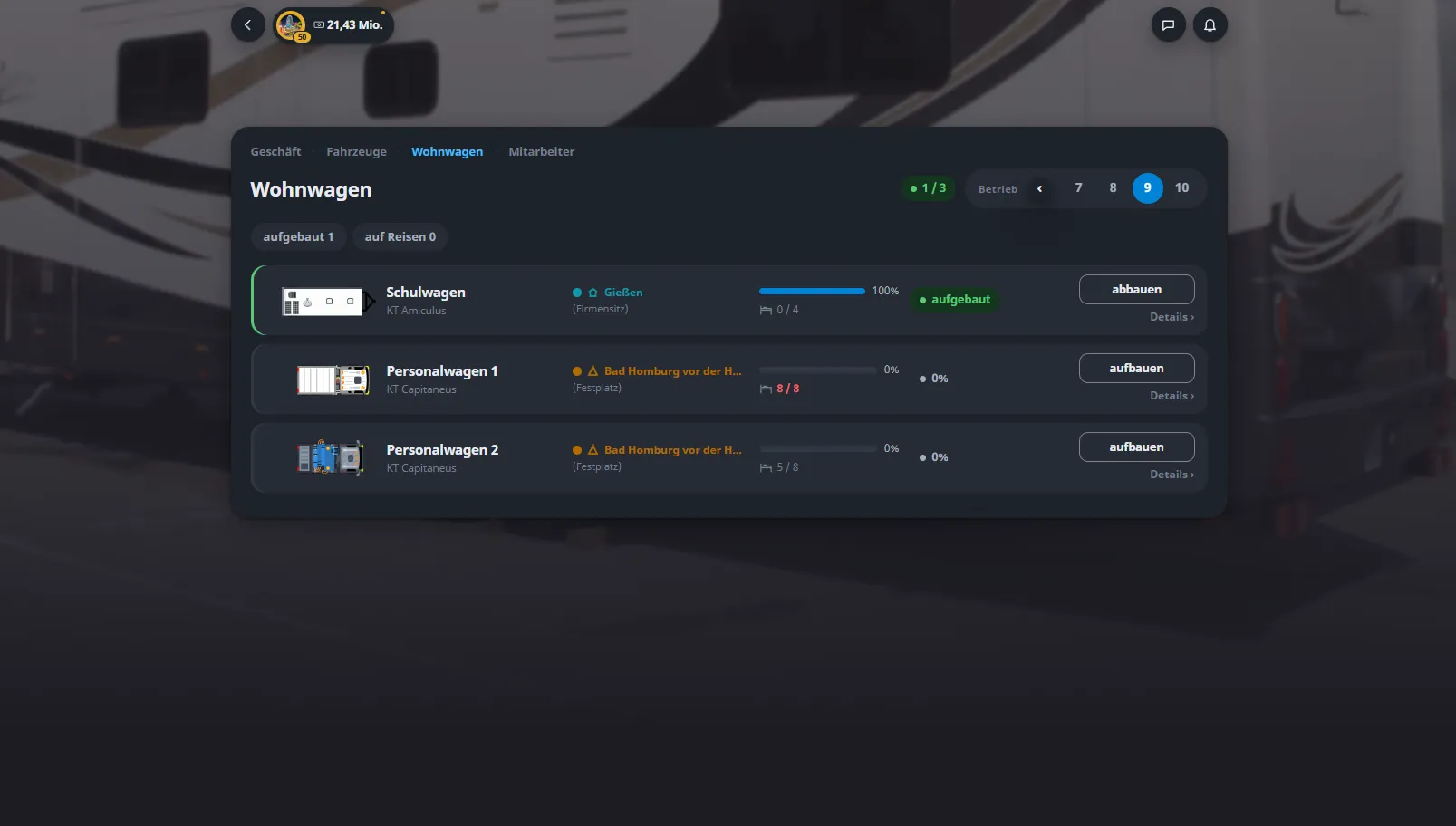This screenshot has width=1456, height=826.
Task: Switch to the Mitarbeiter tab
Action: [541, 152]
